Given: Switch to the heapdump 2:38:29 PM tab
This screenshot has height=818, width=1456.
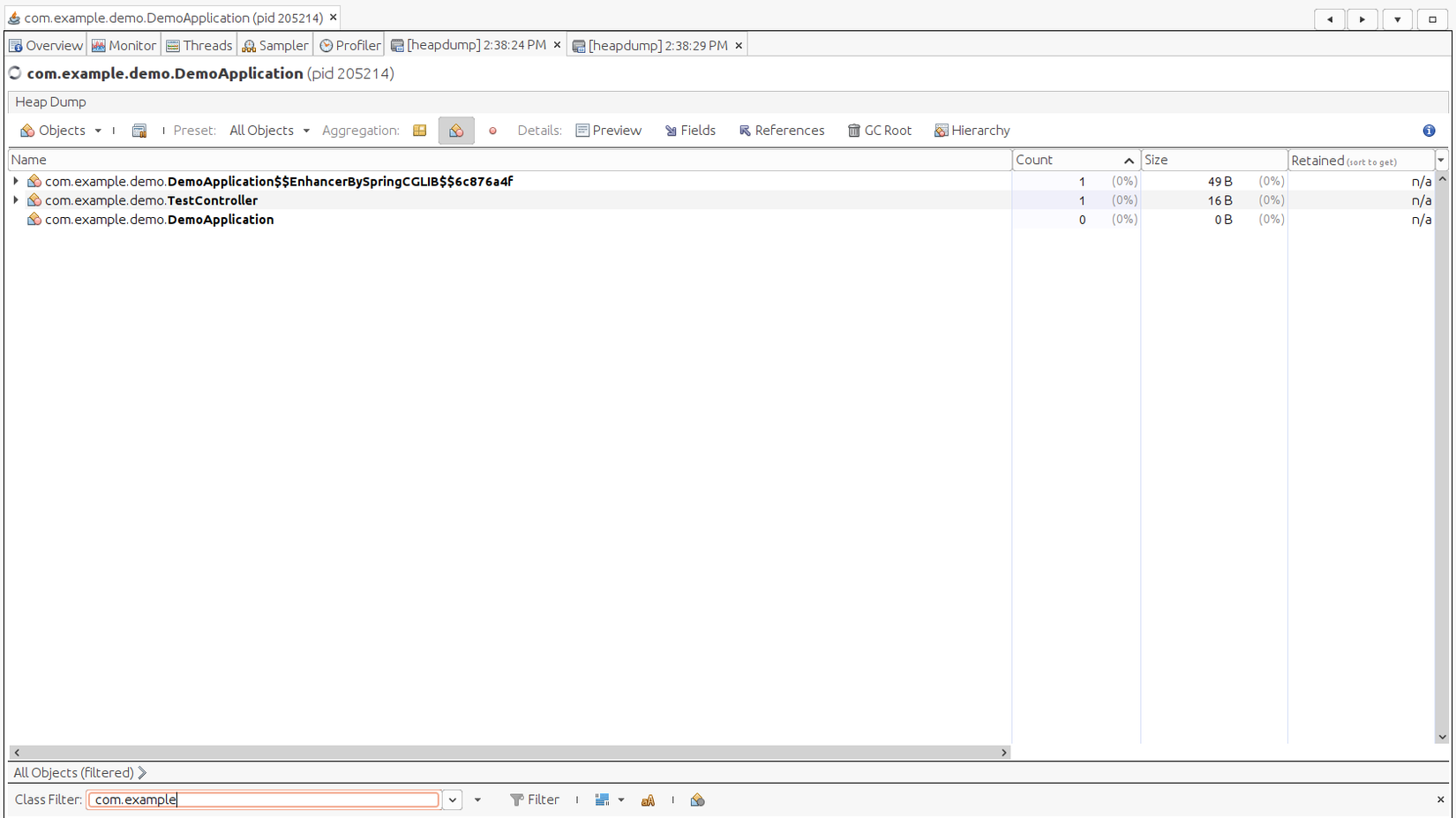Looking at the screenshot, I should coord(657,46).
